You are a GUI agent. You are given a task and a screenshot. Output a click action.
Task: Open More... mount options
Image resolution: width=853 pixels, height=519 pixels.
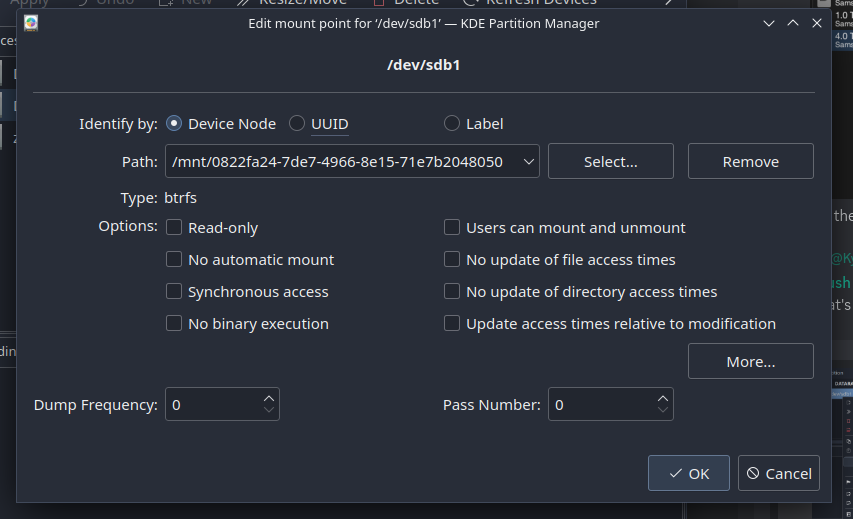pos(750,361)
